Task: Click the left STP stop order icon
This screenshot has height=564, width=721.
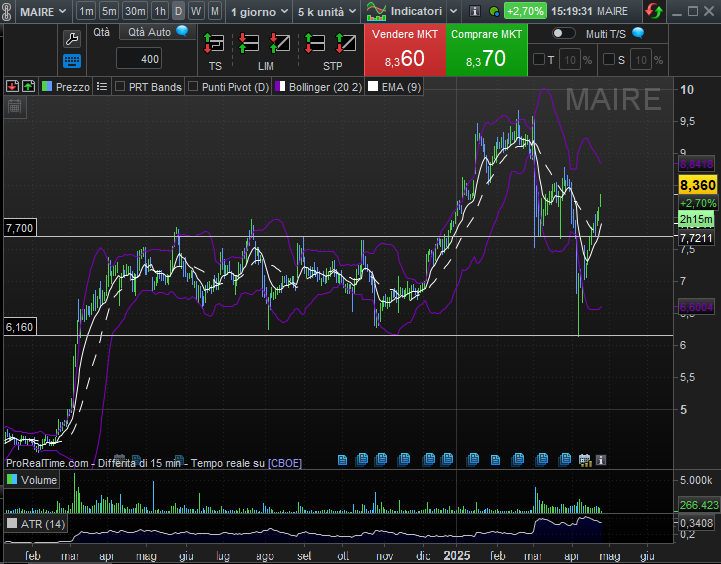Action: pyautogui.click(x=316, y=44)
